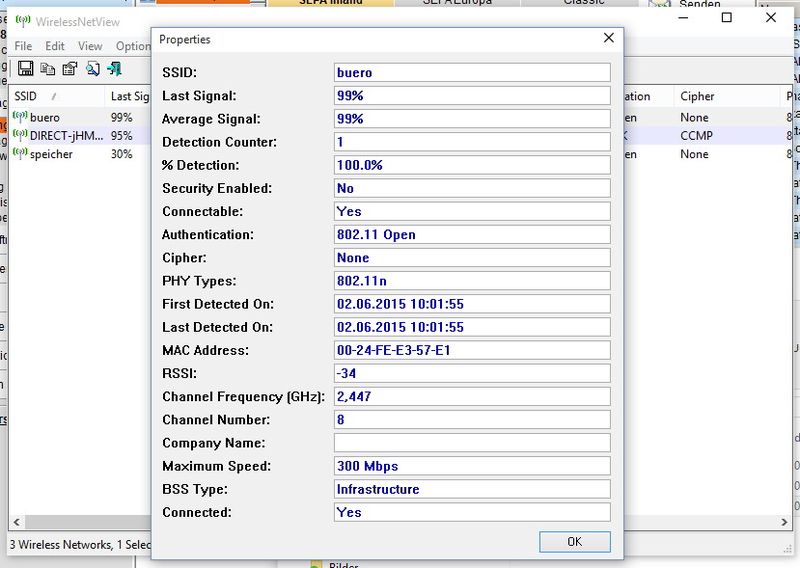Click the BSS Type field Infrastructure

pyautogui.click(x=472, y=489)
